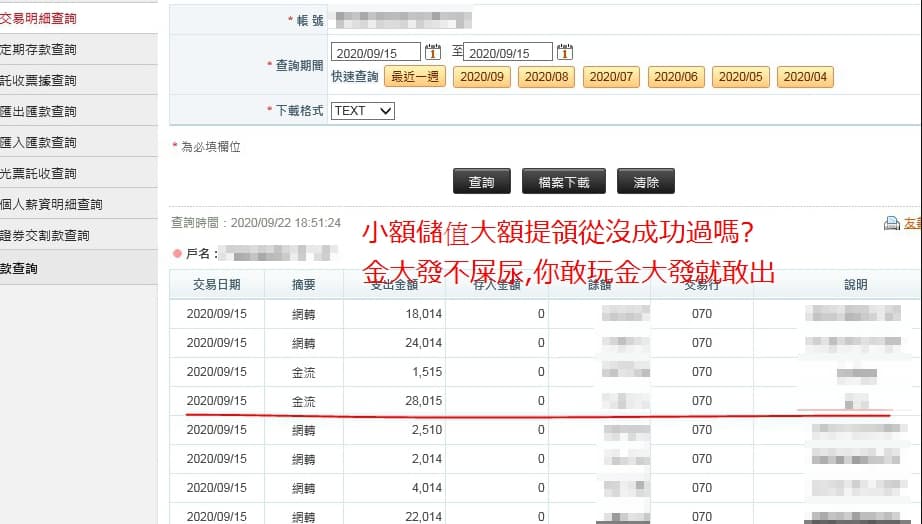Expand the 下載格式 TEXT dropdown
The width and height of the screenshot is (922, 524).
362,111
